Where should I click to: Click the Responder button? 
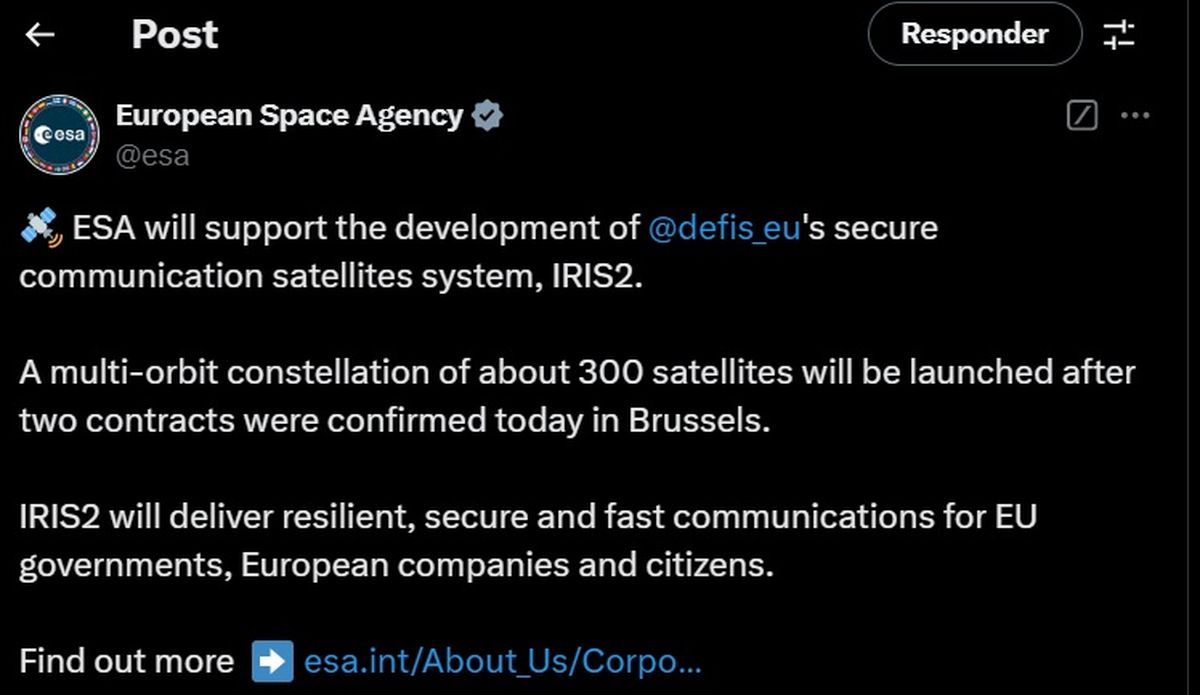(974, 34)
